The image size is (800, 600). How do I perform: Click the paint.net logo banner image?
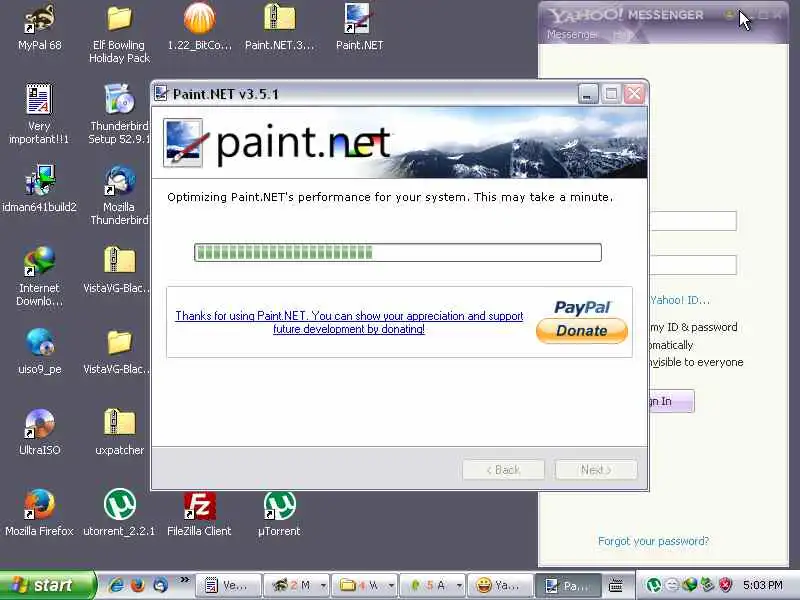click(399, 143)
